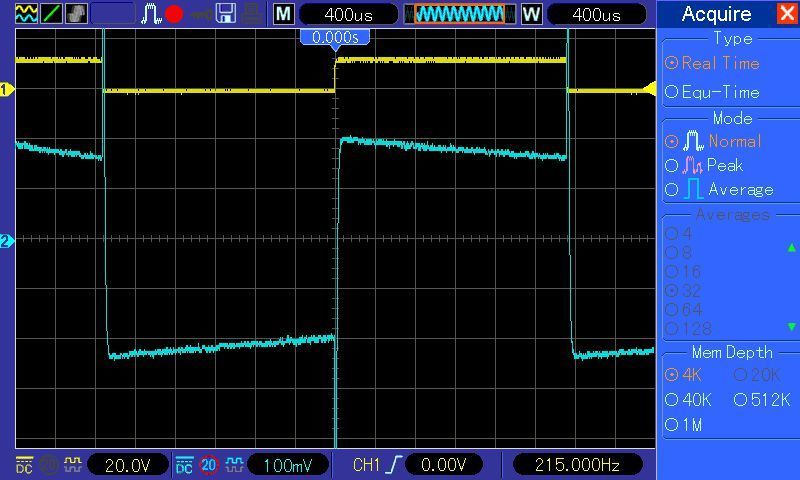
Task: Choose 1M memory depth
Action: [684, 424]
